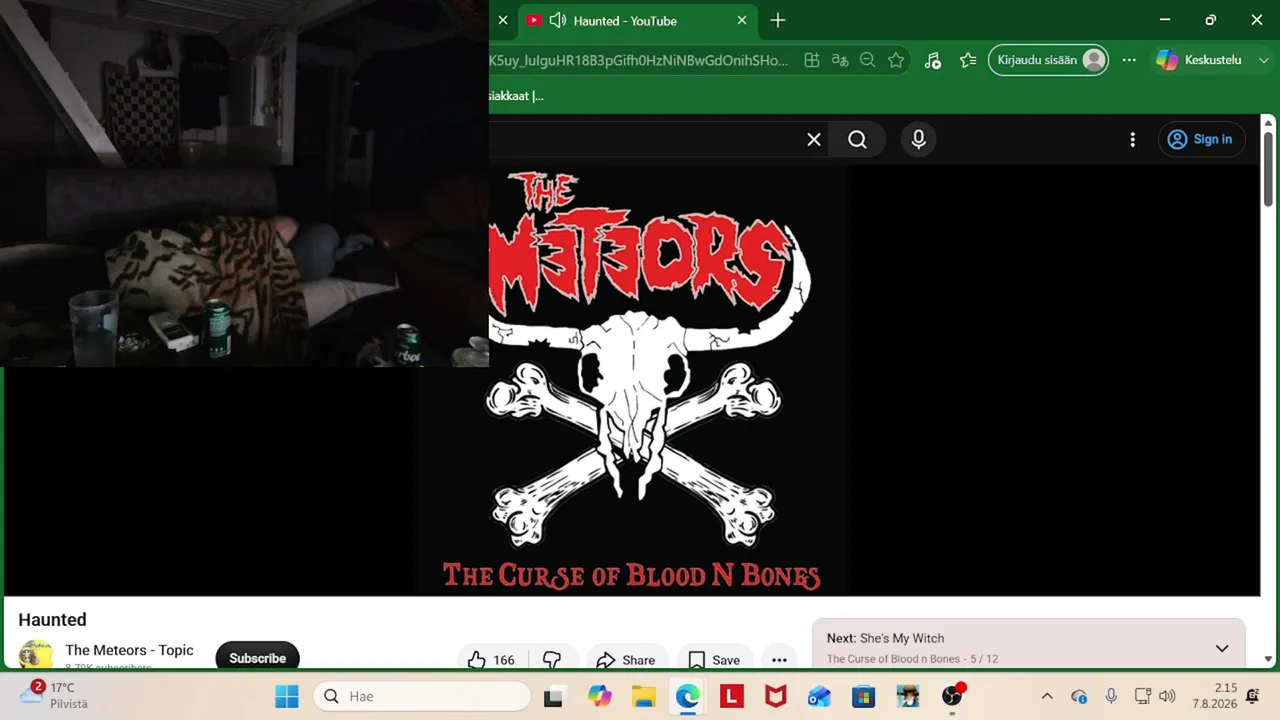Open more actions beside Save
Viewport: 1280px width, 720px height.
779,659
